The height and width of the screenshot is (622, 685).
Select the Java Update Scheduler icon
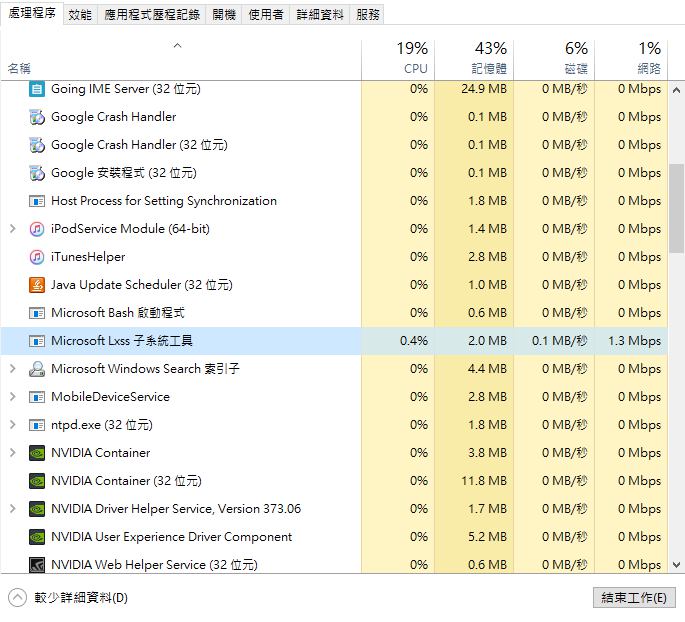[37, 285]
